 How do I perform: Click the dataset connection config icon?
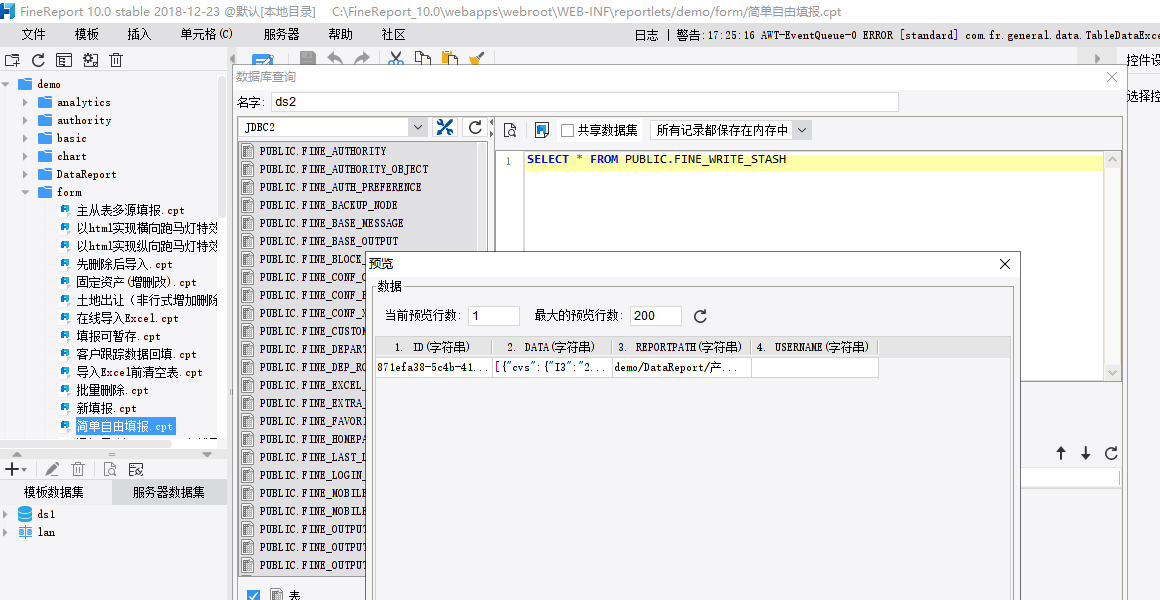tap(135, 469)
